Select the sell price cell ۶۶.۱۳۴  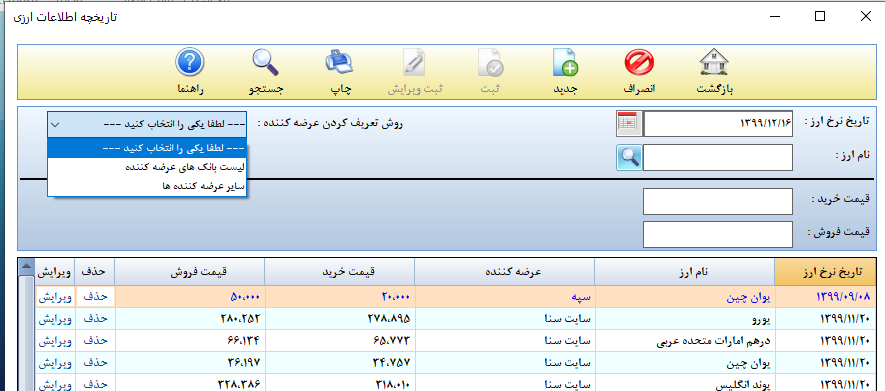(x=190, y=341)
